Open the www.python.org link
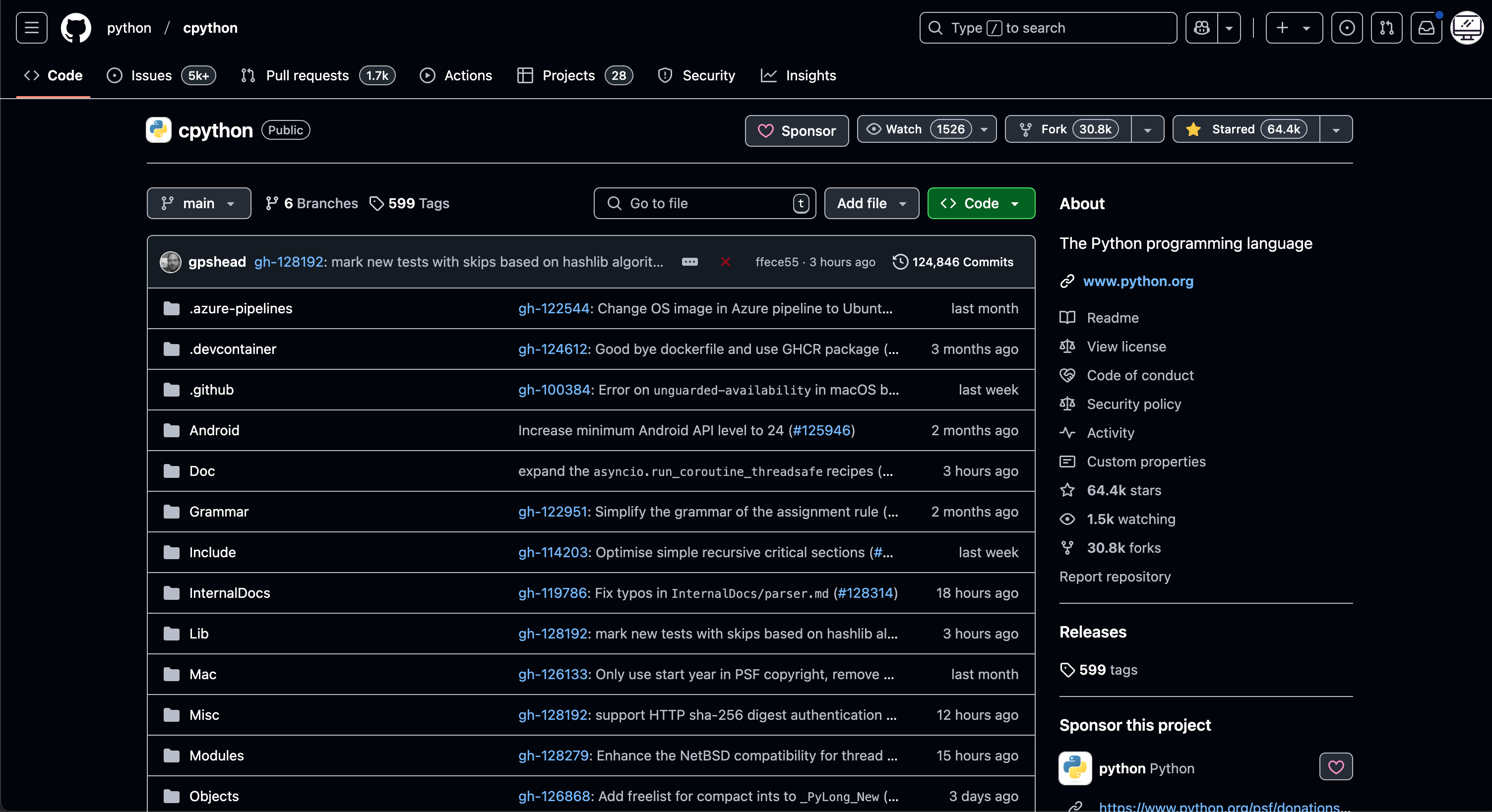The width and height of the screenshot is (1492, 812). click(1137, 281)
